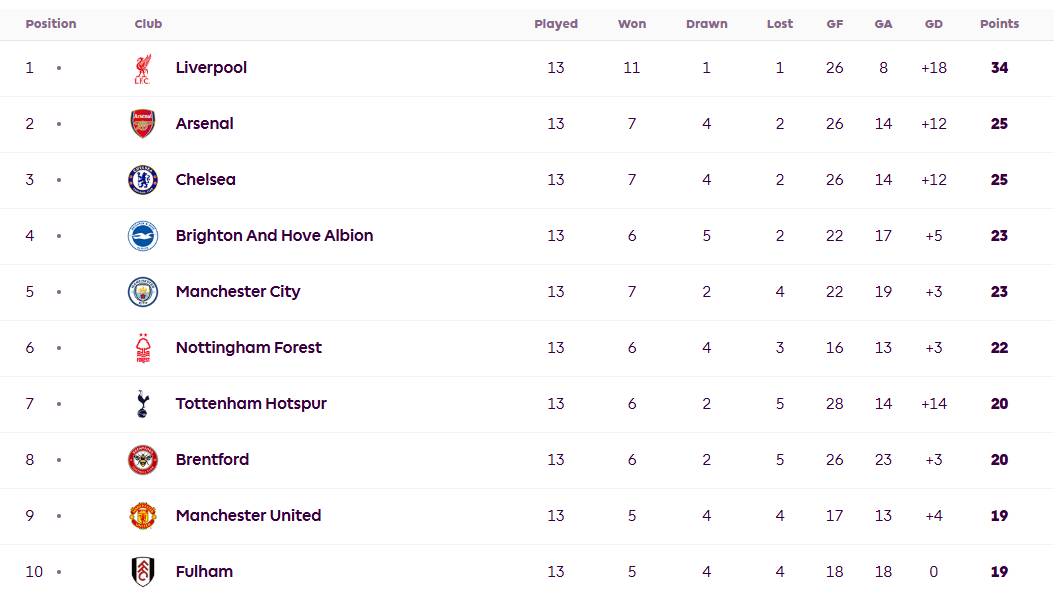1054x593 pixels.
Task: Sort table by Points column header
Action: click(999, 24)
